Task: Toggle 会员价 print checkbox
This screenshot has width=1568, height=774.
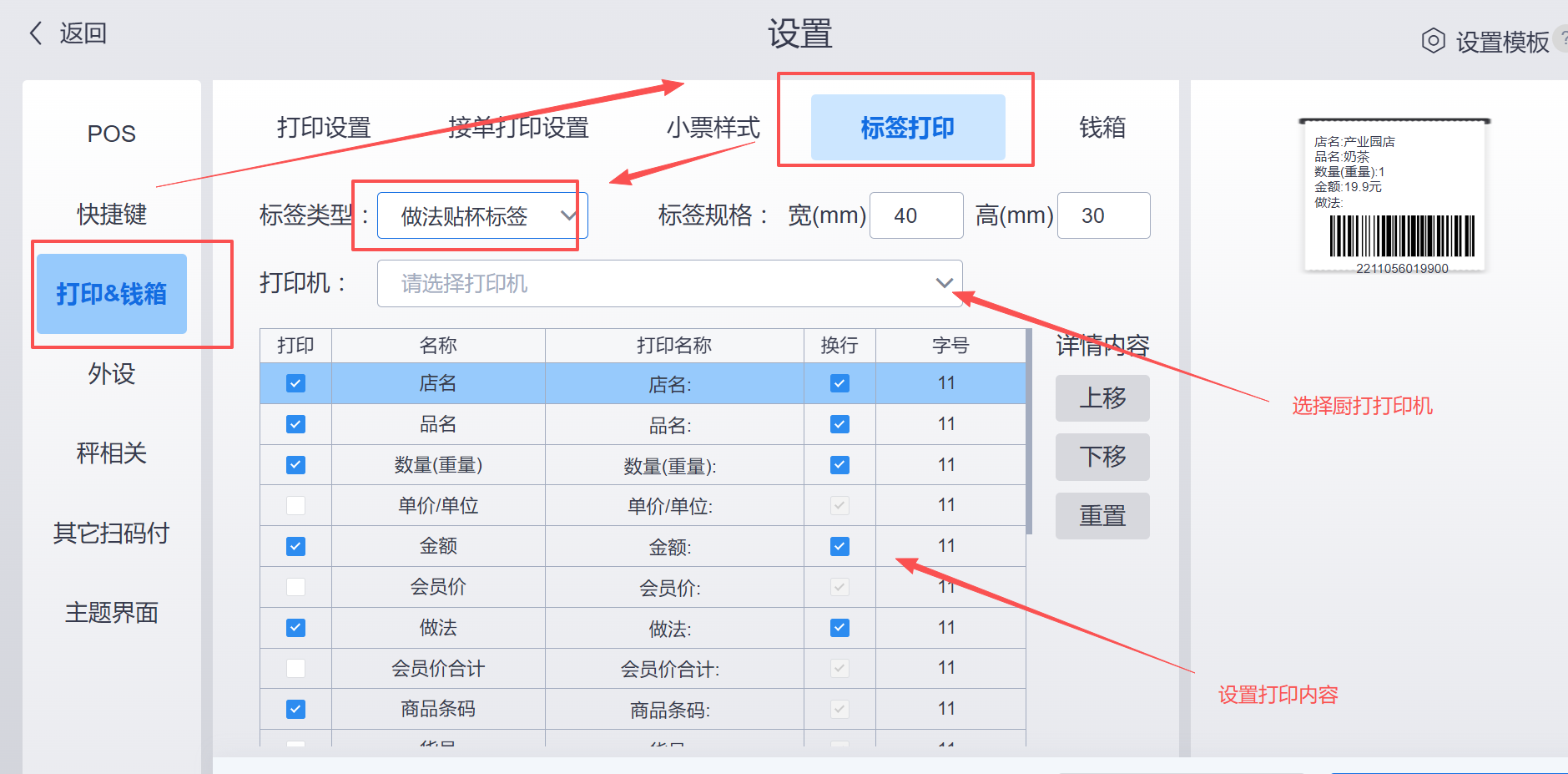Action: click(295, 587)
